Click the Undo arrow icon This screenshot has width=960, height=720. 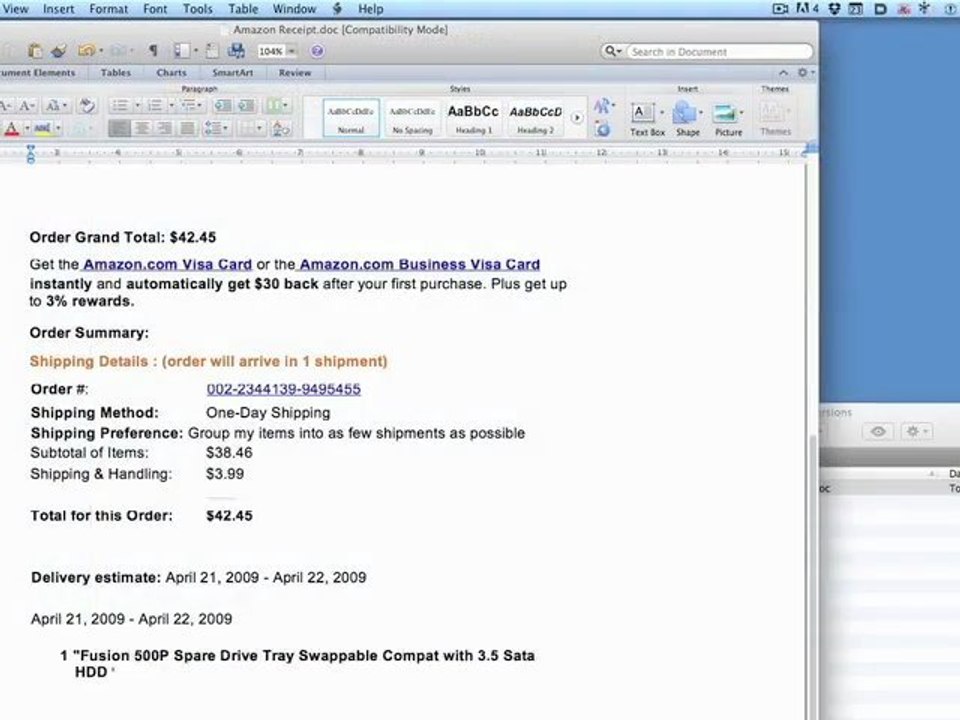86,51
